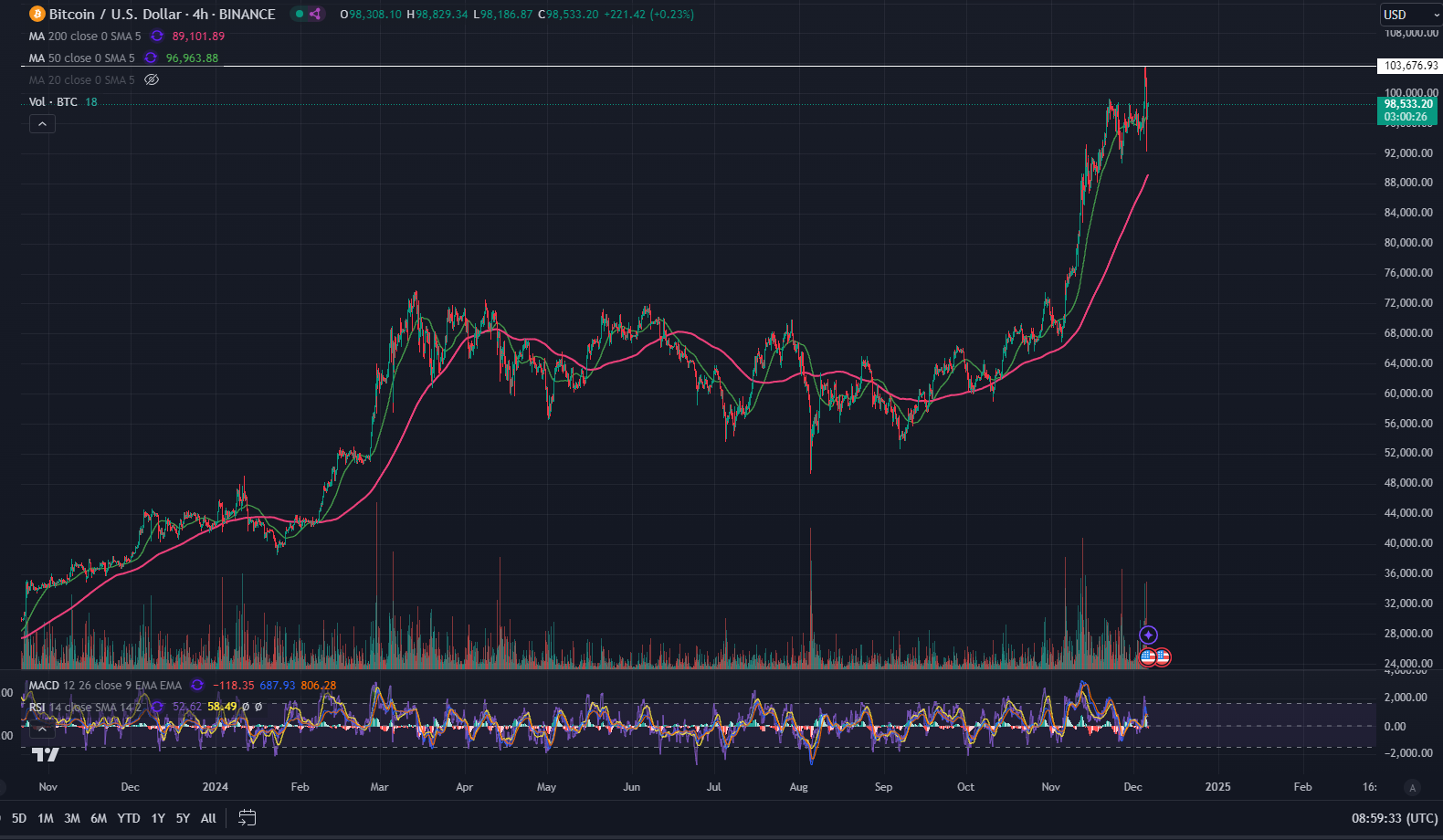Click the refresh icon next to MA 50
1443x840 pixels.
tap(151, 58)
